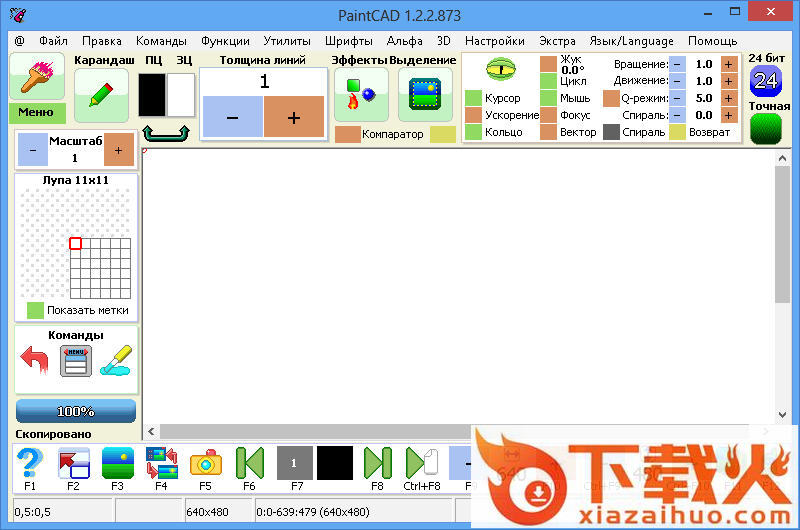
Task: Decrease Вращение value
Action: [x=677, y=64]
